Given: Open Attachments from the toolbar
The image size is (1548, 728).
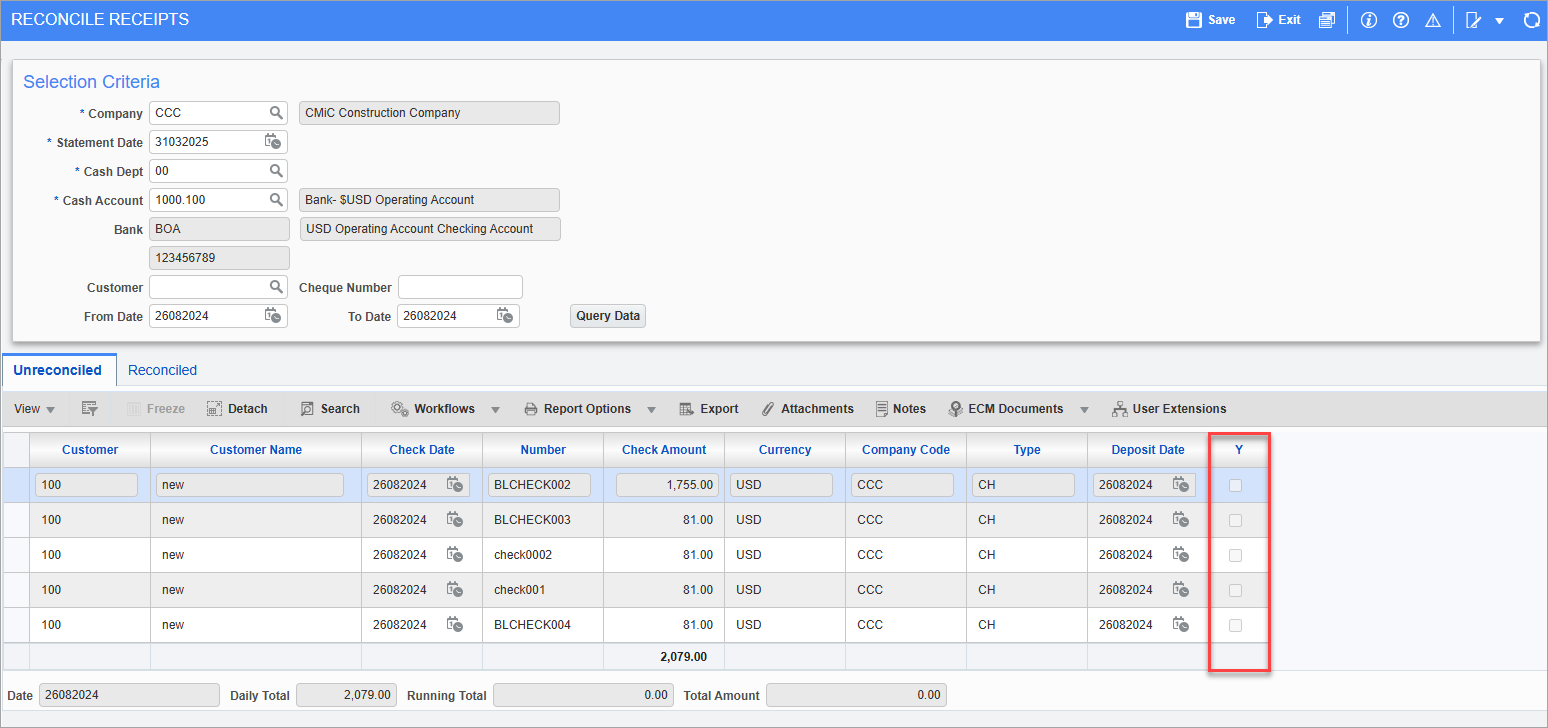Looking at the screenshot, I should pos(807,409).
